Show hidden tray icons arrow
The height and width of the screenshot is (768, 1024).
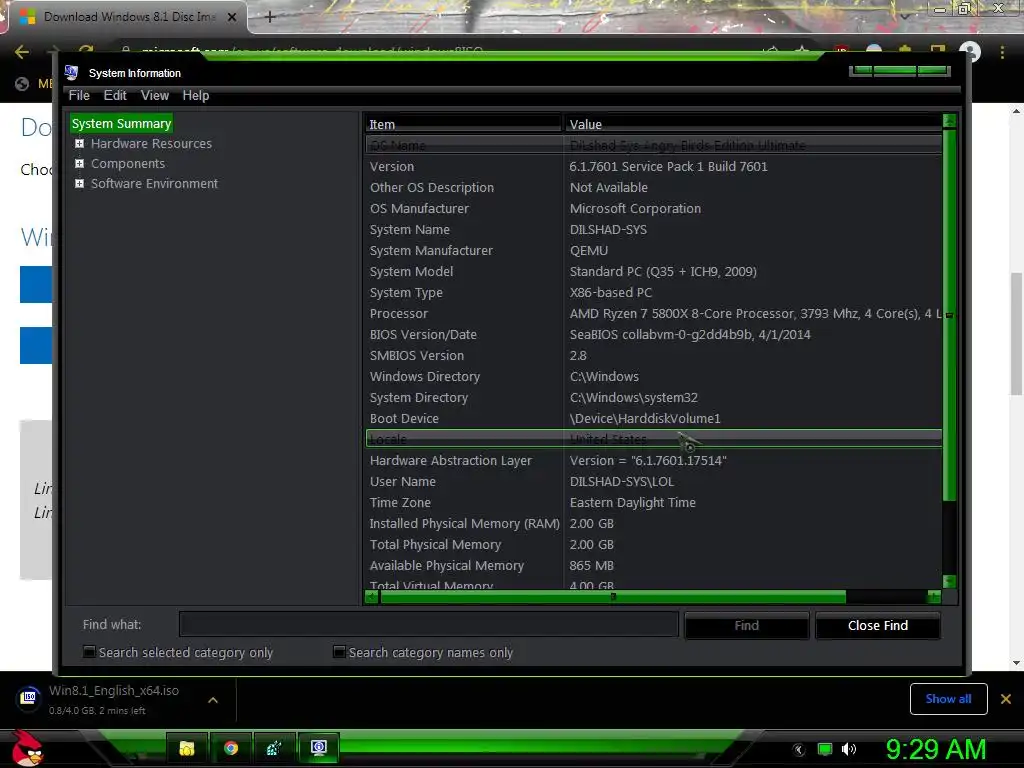point(799,750)
